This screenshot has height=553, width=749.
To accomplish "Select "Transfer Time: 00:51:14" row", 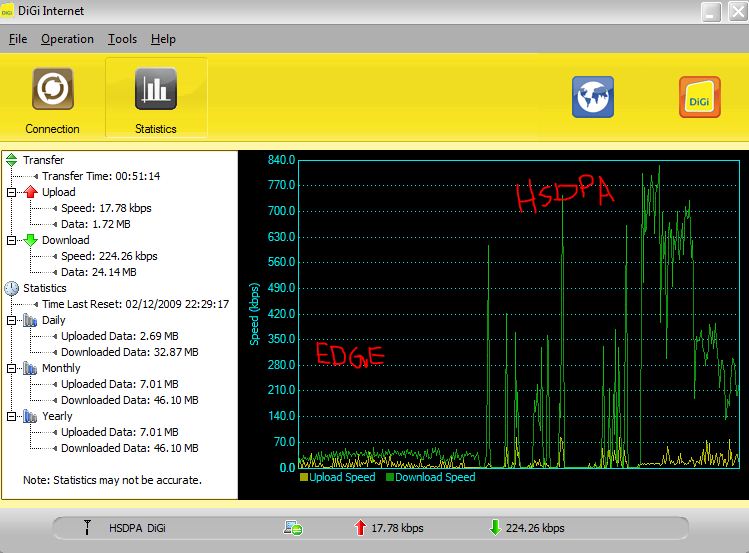I will [101, 176].
